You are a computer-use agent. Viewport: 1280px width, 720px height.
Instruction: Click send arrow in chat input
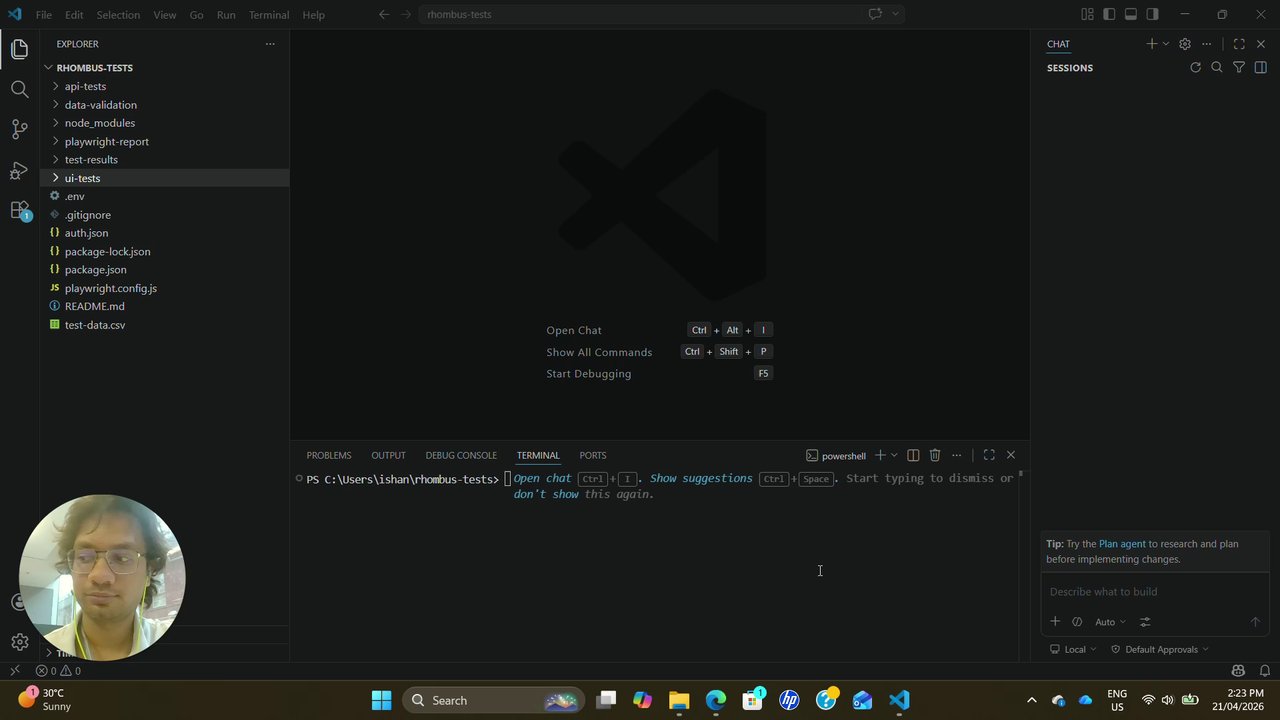(1255, 622)
